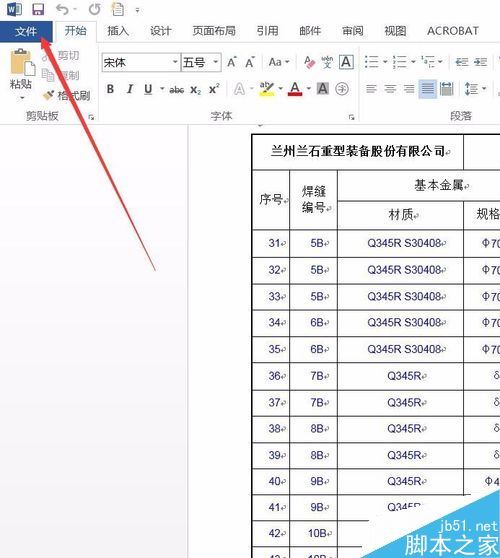Apply the yellow text highlight color
This screenshot has height=558, width=500.
coord(267,89)
